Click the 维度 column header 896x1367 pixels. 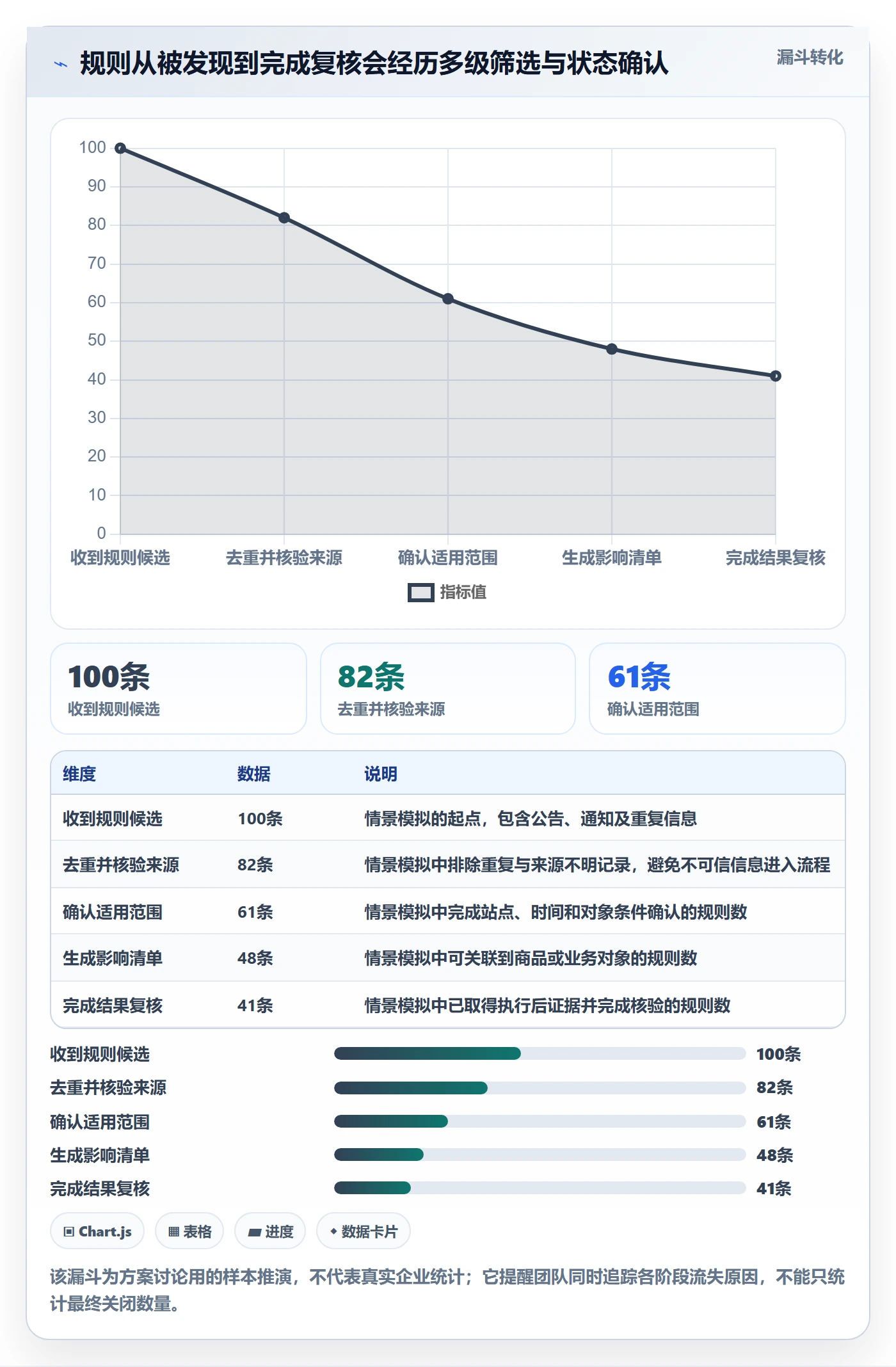click(x=79, y=774)
